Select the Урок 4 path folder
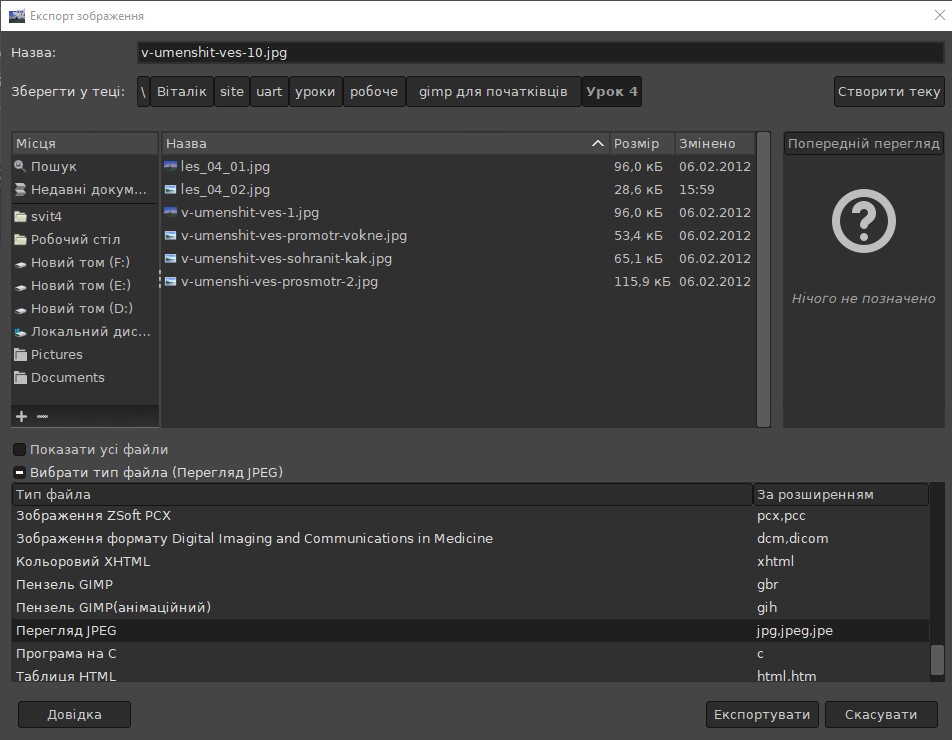The height and width of the screenshot is (740, 952). pos(611,92)
